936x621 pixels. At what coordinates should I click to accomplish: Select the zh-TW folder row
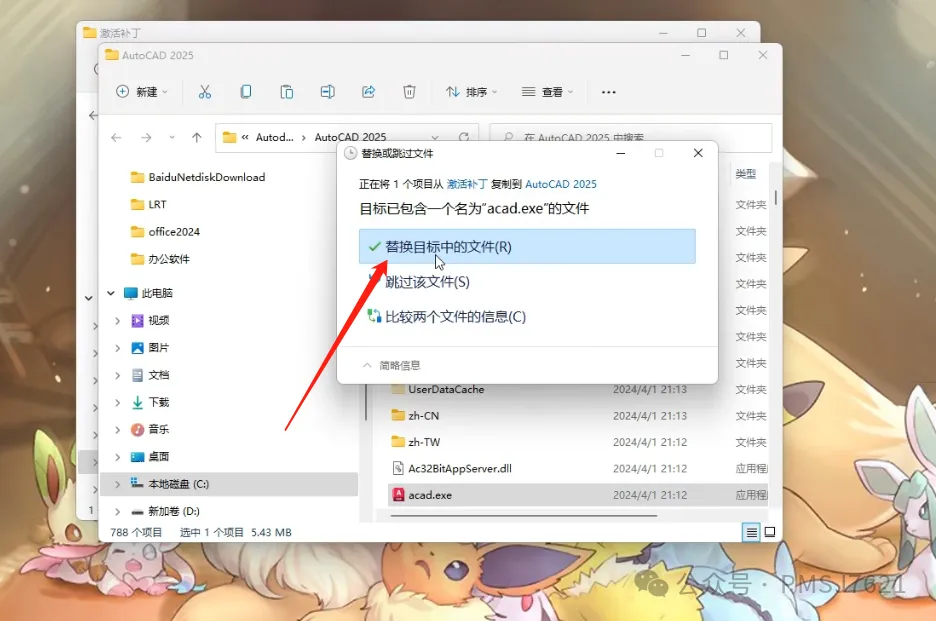[578, 442]
